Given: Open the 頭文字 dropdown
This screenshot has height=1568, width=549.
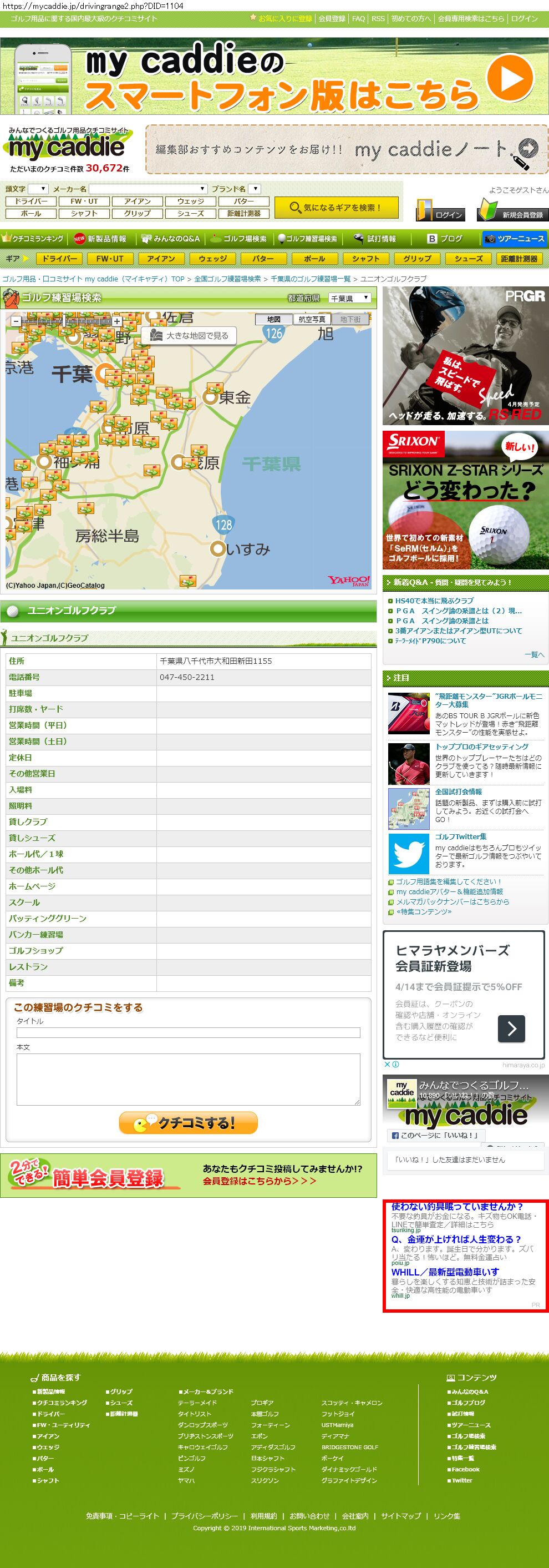Looking at the screenshot, I should pyautogui.click(x=38, y=189).
